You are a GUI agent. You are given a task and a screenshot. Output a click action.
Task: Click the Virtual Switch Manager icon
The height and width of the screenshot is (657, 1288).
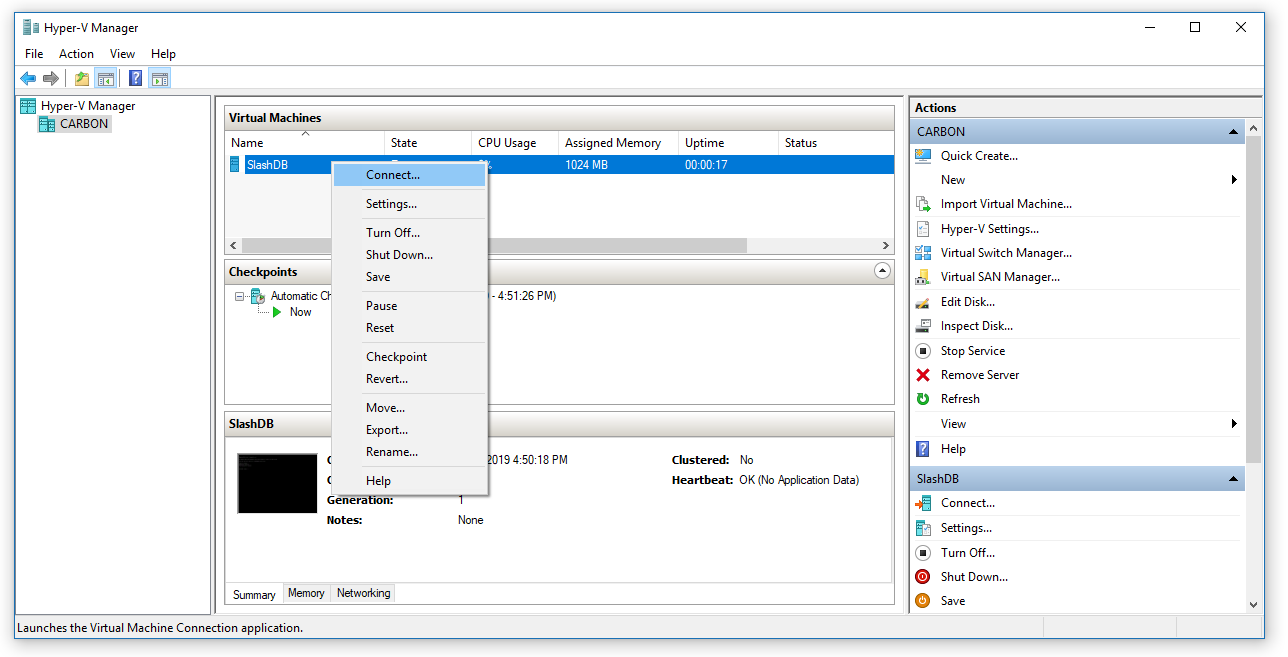click(923, 253)
